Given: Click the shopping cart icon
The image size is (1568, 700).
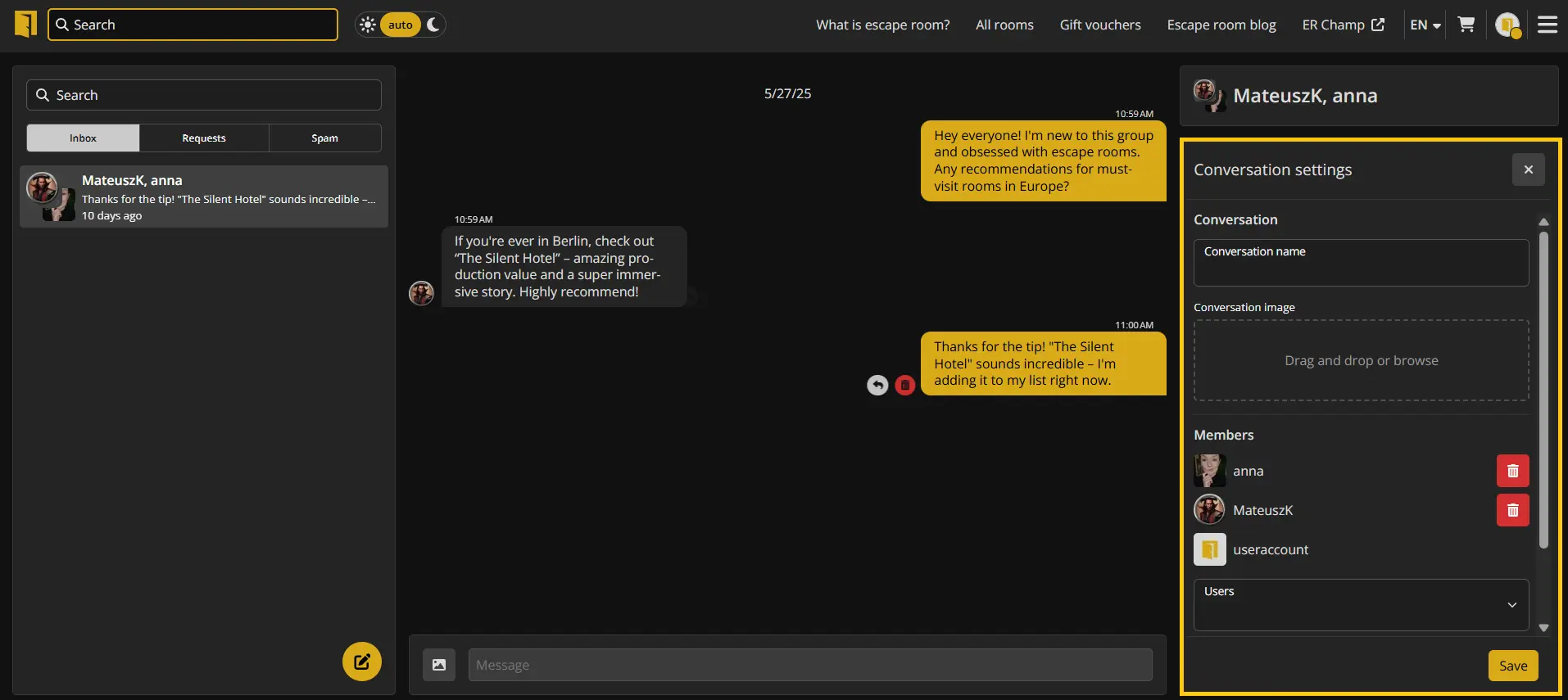Looking at the screenshot, I should tap(1466, 25).
